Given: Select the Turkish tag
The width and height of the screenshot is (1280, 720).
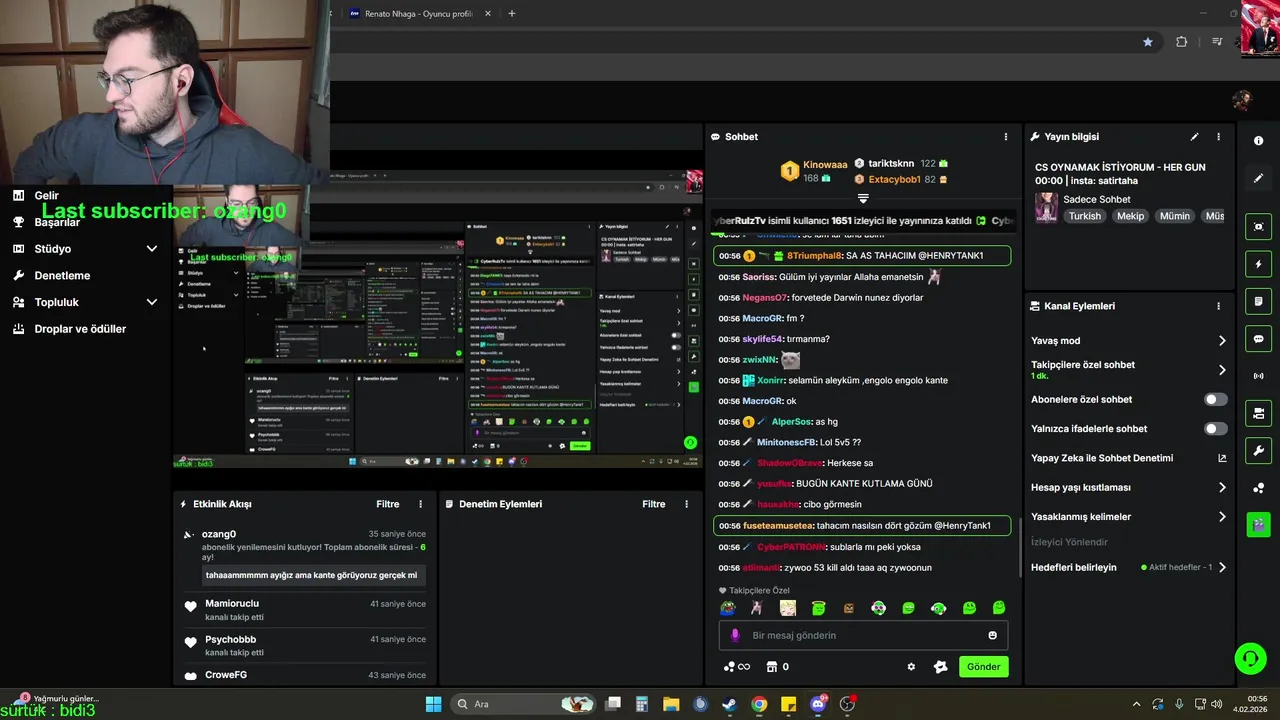Looking at the screenshot, I should tap(1084, 216).
